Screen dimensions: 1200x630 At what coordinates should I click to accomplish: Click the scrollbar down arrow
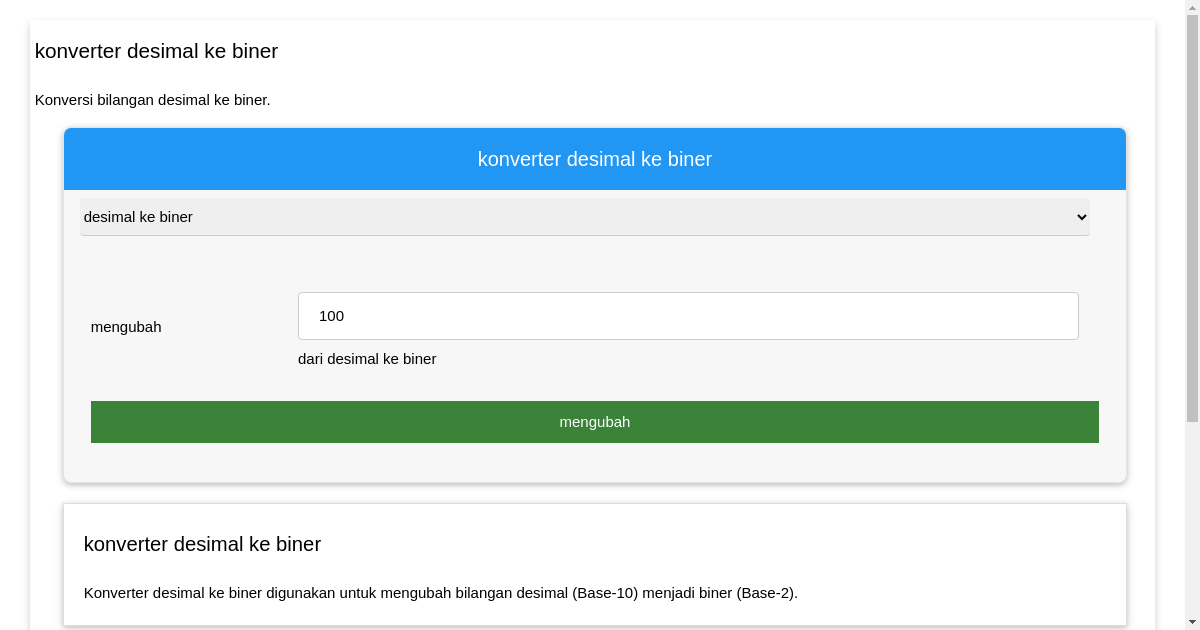[1192, 622]
